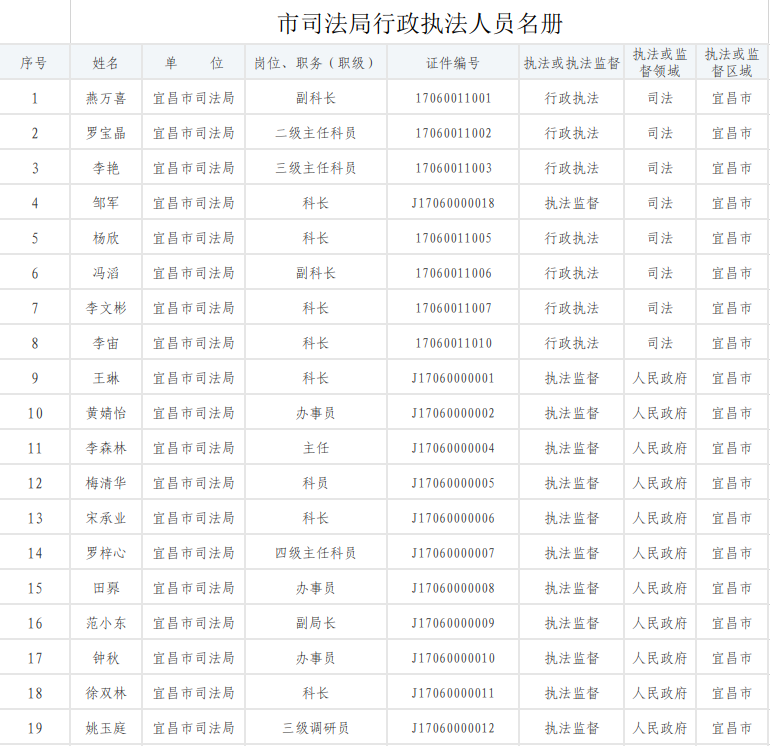
Task: Select the name cell 黄婧怡
Action: point(106,413)
